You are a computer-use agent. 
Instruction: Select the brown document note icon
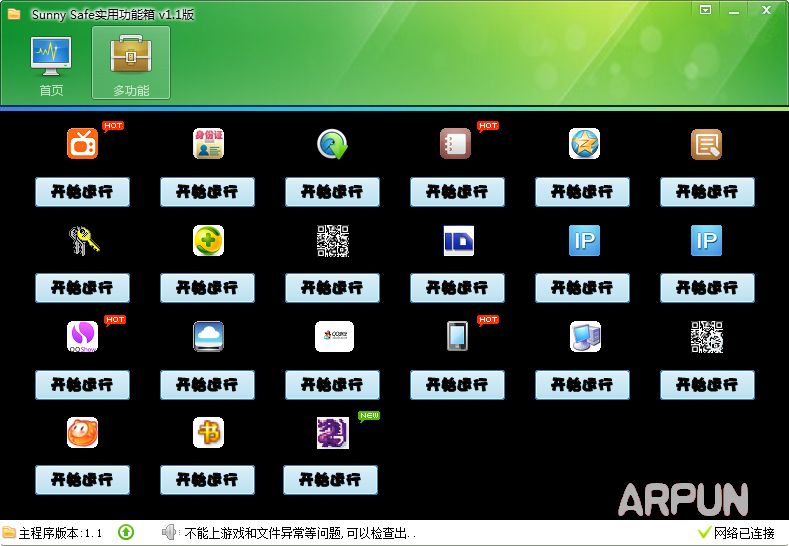(x=706, y=144)
